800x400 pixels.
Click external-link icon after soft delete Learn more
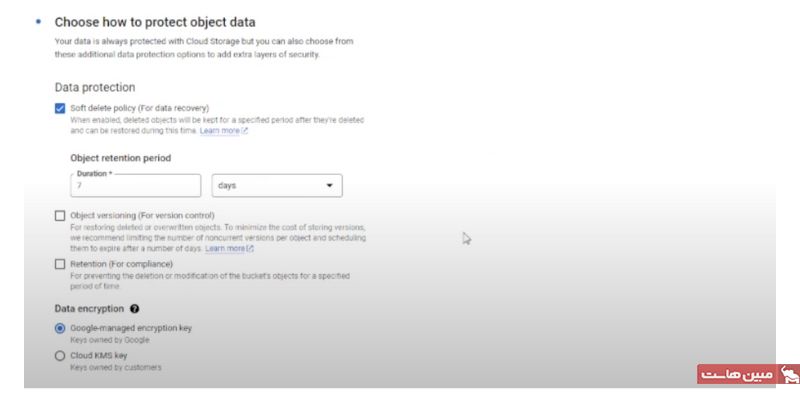(245, 131)
